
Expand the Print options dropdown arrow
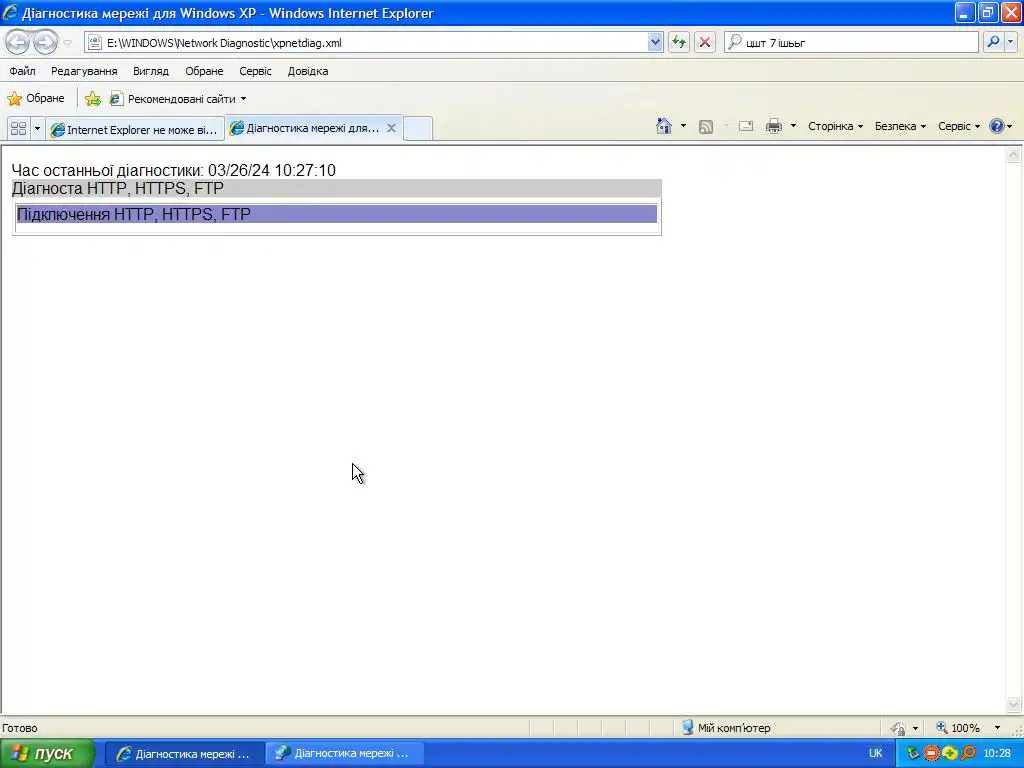tap(793, 126)
